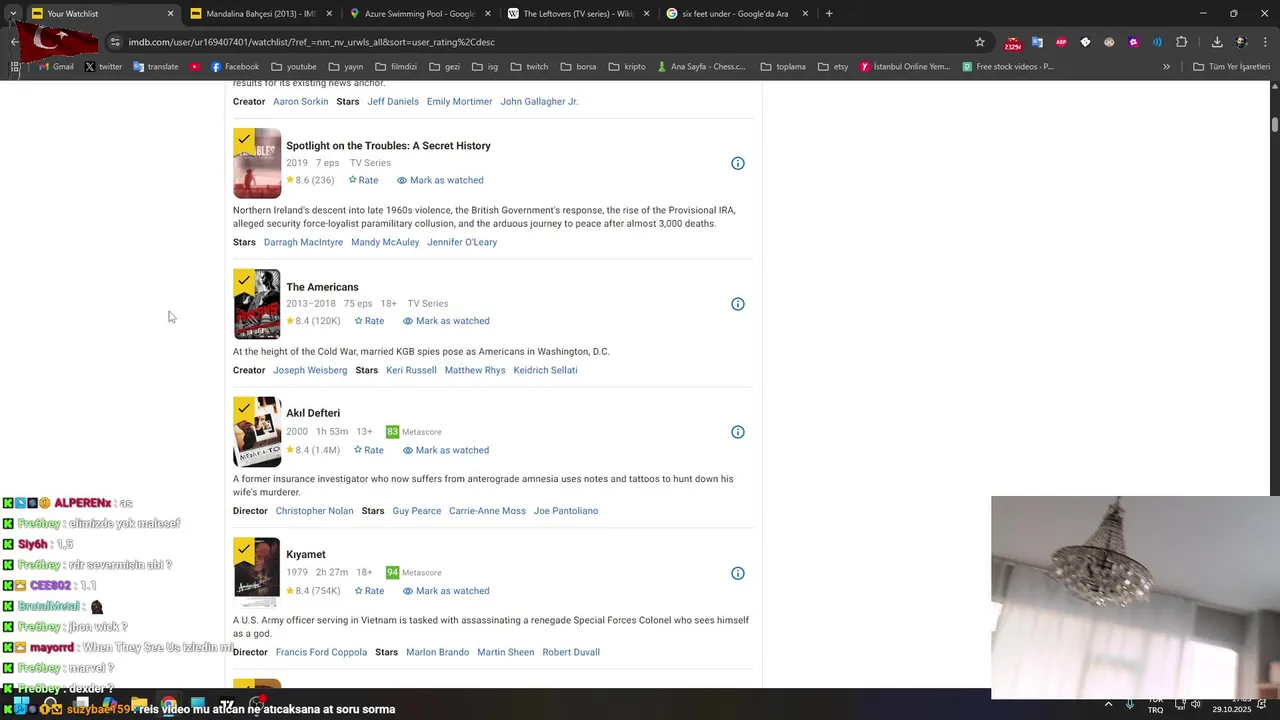Screen dimensions: 1280x720
Task: Expand the etsy bookmarks folder
Action: tap(833, 67)
